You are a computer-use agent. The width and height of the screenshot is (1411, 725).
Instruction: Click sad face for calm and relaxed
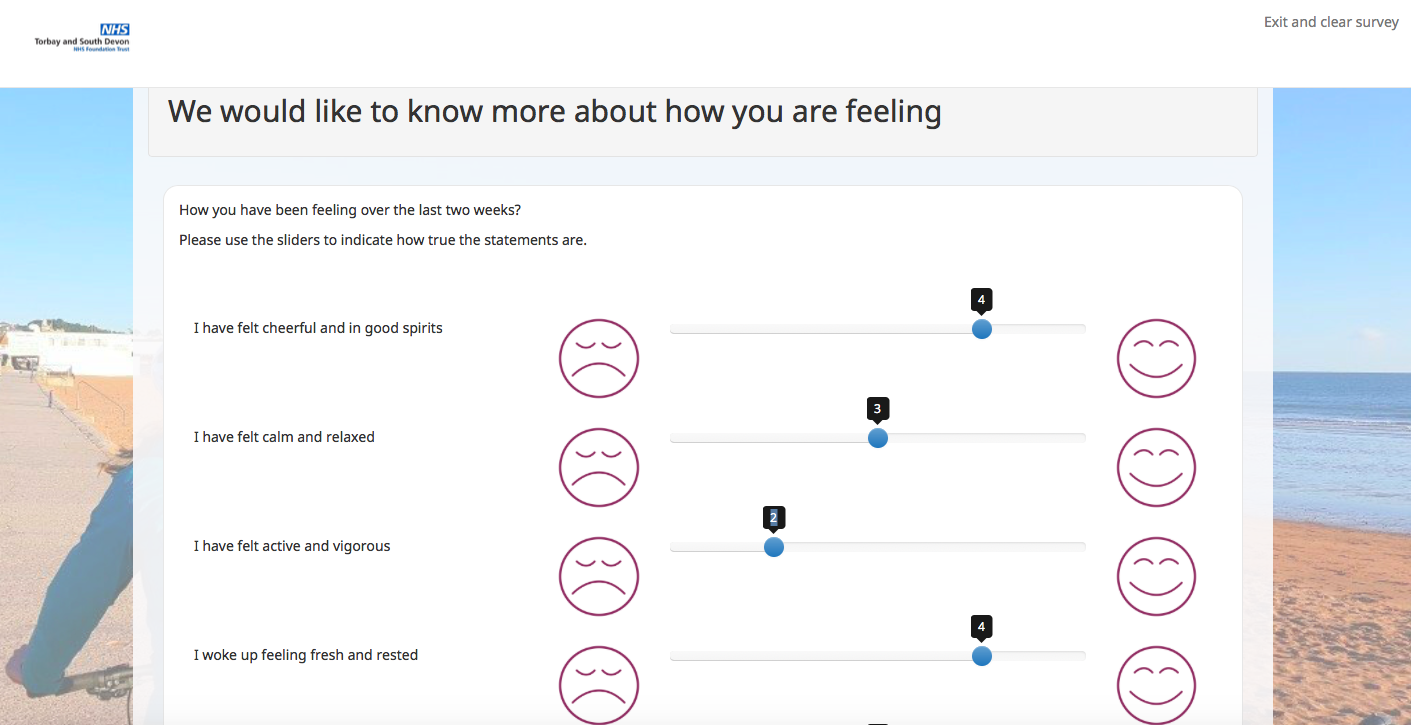598,467
